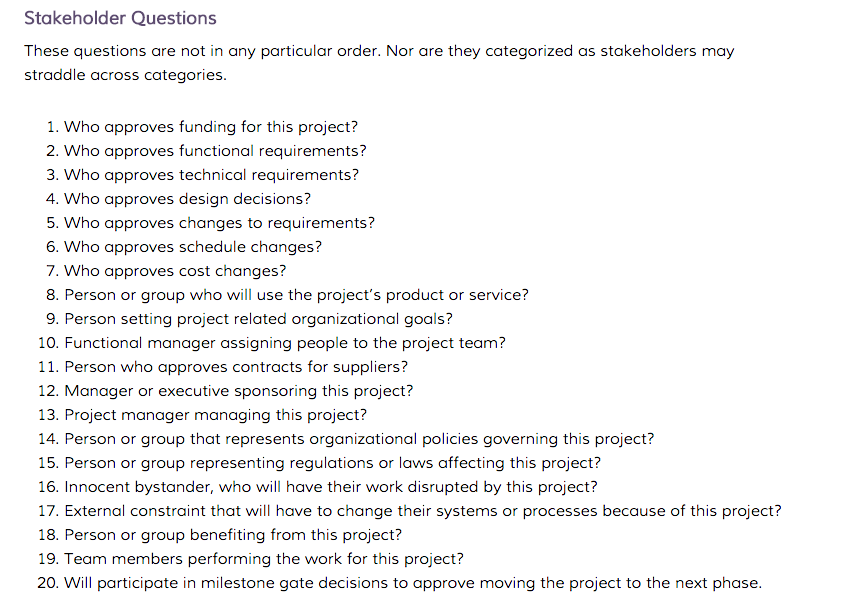Click the intro paragraph about question order
This screenshot has width=844, height=605.
[x=379, y=62]
